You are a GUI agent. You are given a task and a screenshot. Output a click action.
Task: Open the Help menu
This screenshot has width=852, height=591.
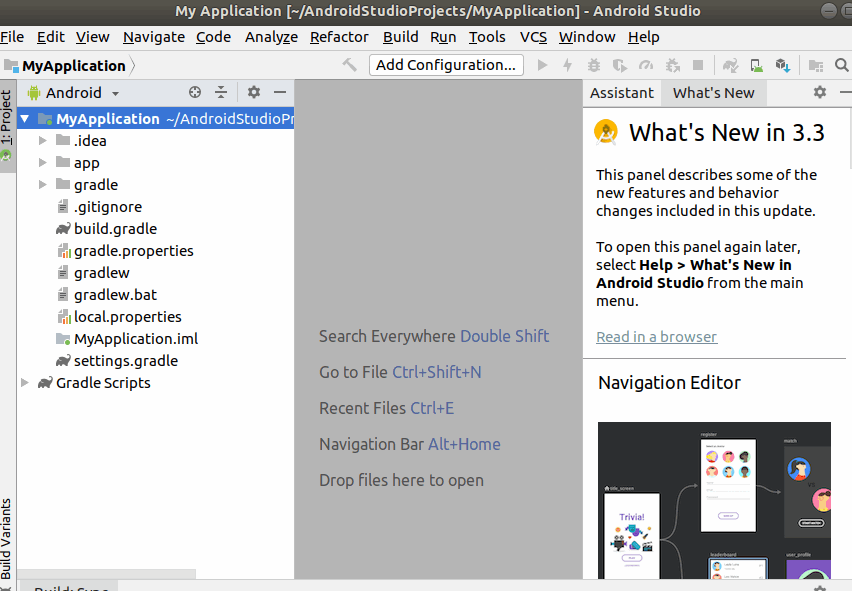[x=643, y=37]
